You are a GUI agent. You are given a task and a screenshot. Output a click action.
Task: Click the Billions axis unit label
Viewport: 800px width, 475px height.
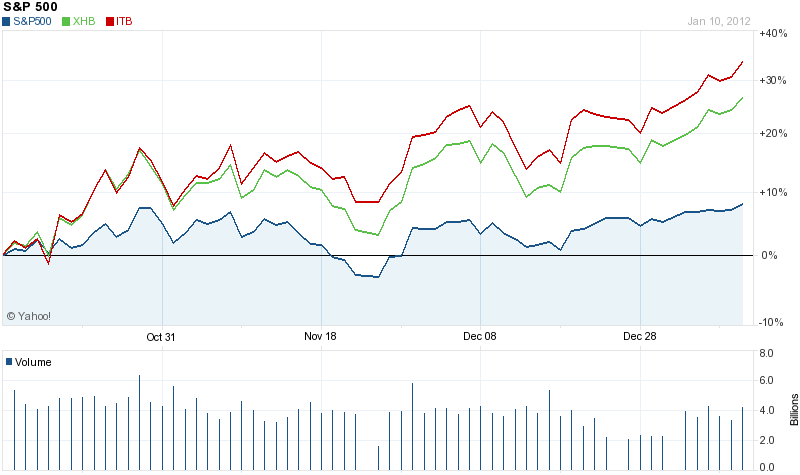point(794,410)
